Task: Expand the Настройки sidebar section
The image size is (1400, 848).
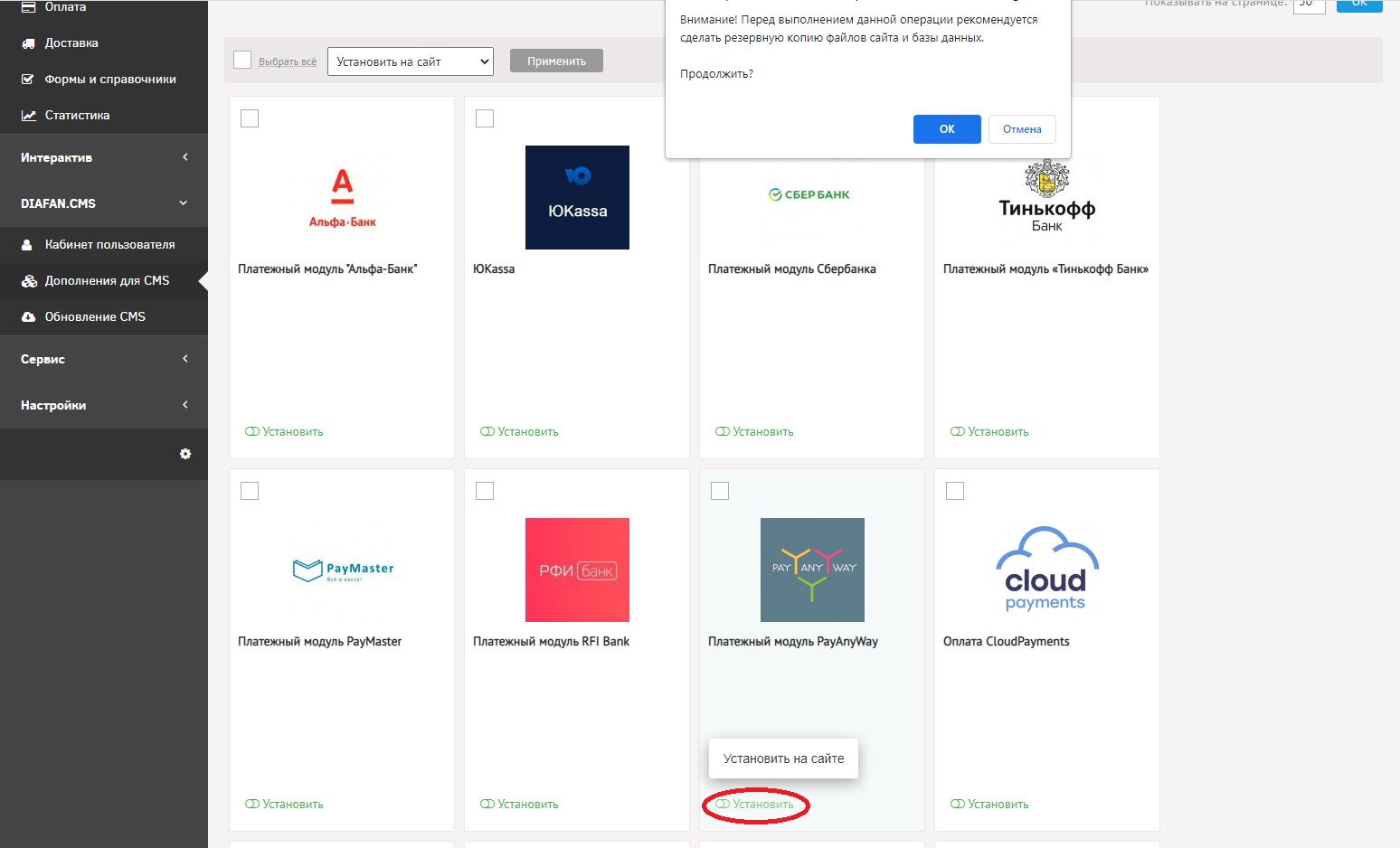Action: pyautogui.click(x=104, y=405)
